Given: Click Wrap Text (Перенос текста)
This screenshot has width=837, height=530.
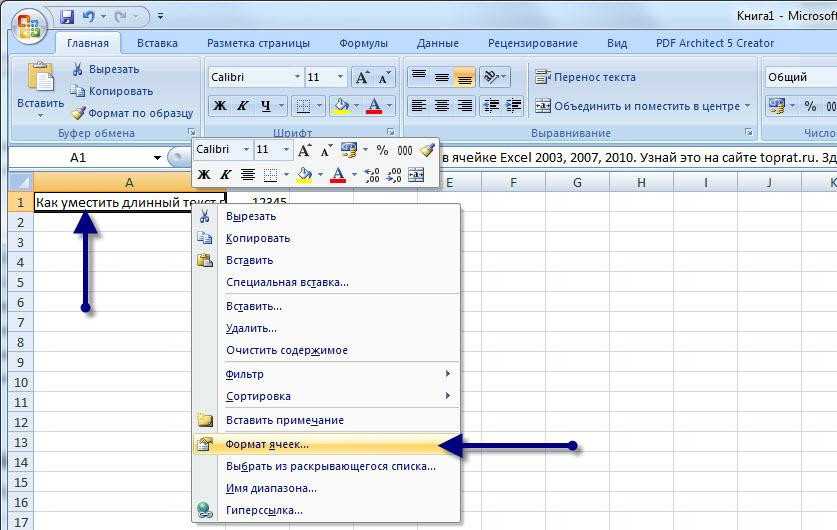Looking at the screenshot, I should coord(585,77).
